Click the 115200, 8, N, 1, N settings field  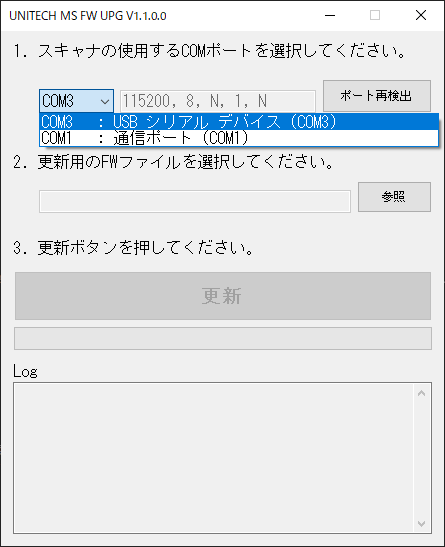click(x=218, y=101)
